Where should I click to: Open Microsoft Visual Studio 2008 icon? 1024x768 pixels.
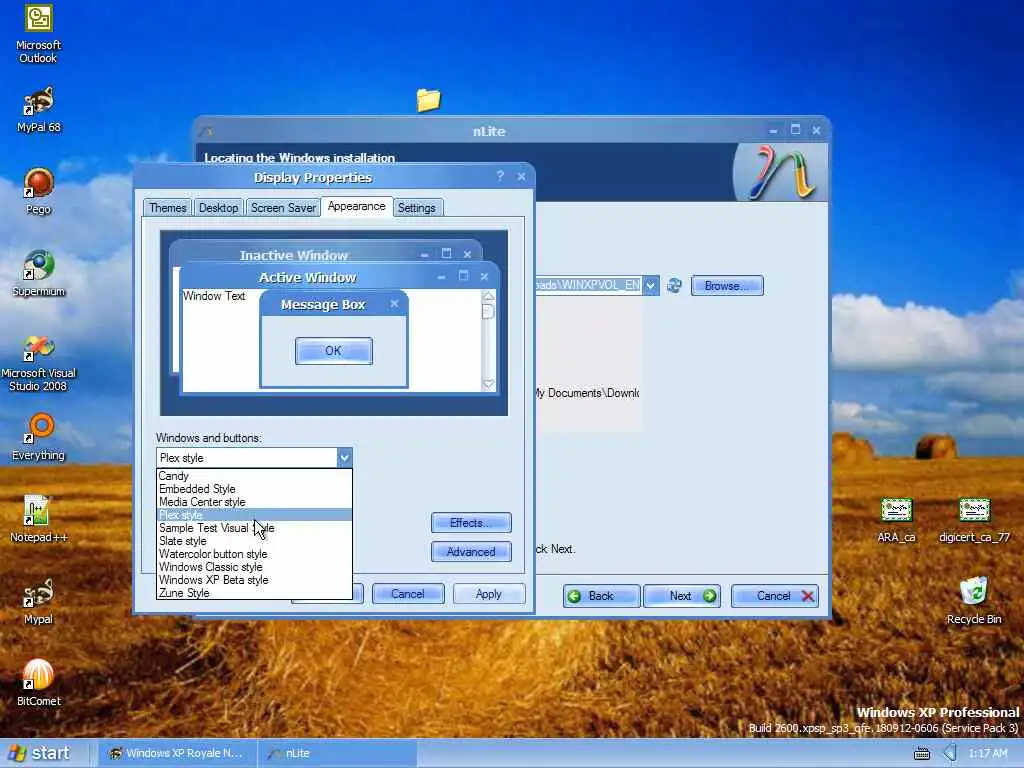tap(39, 363)
